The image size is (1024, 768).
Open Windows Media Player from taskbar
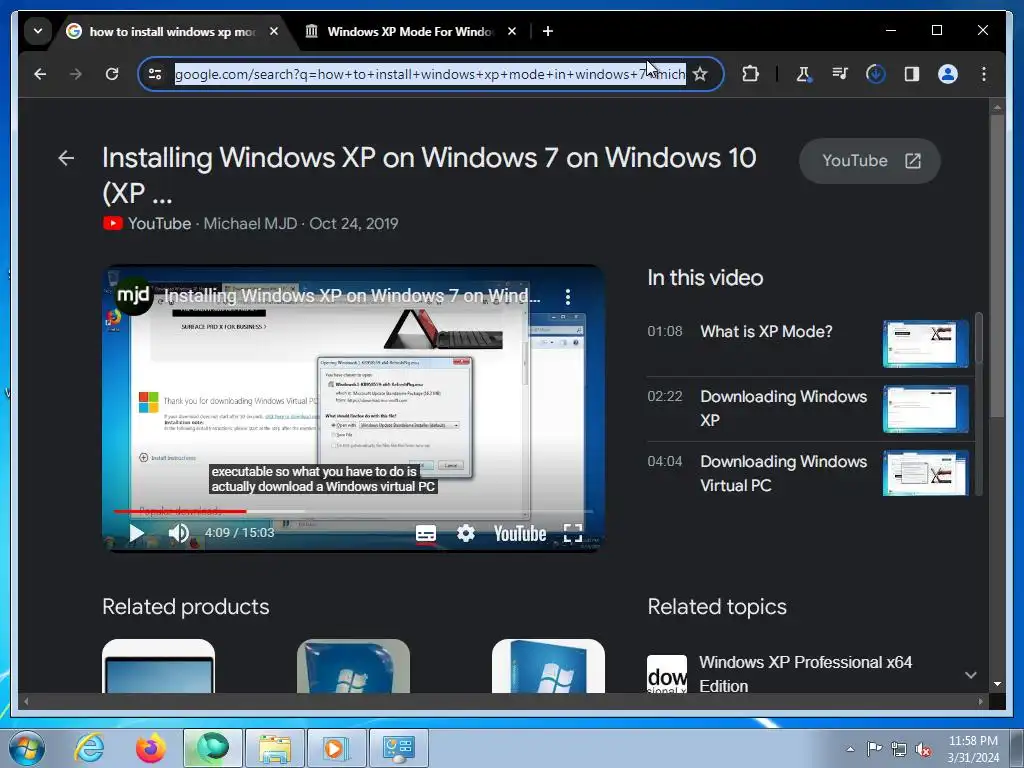[337, 748]
